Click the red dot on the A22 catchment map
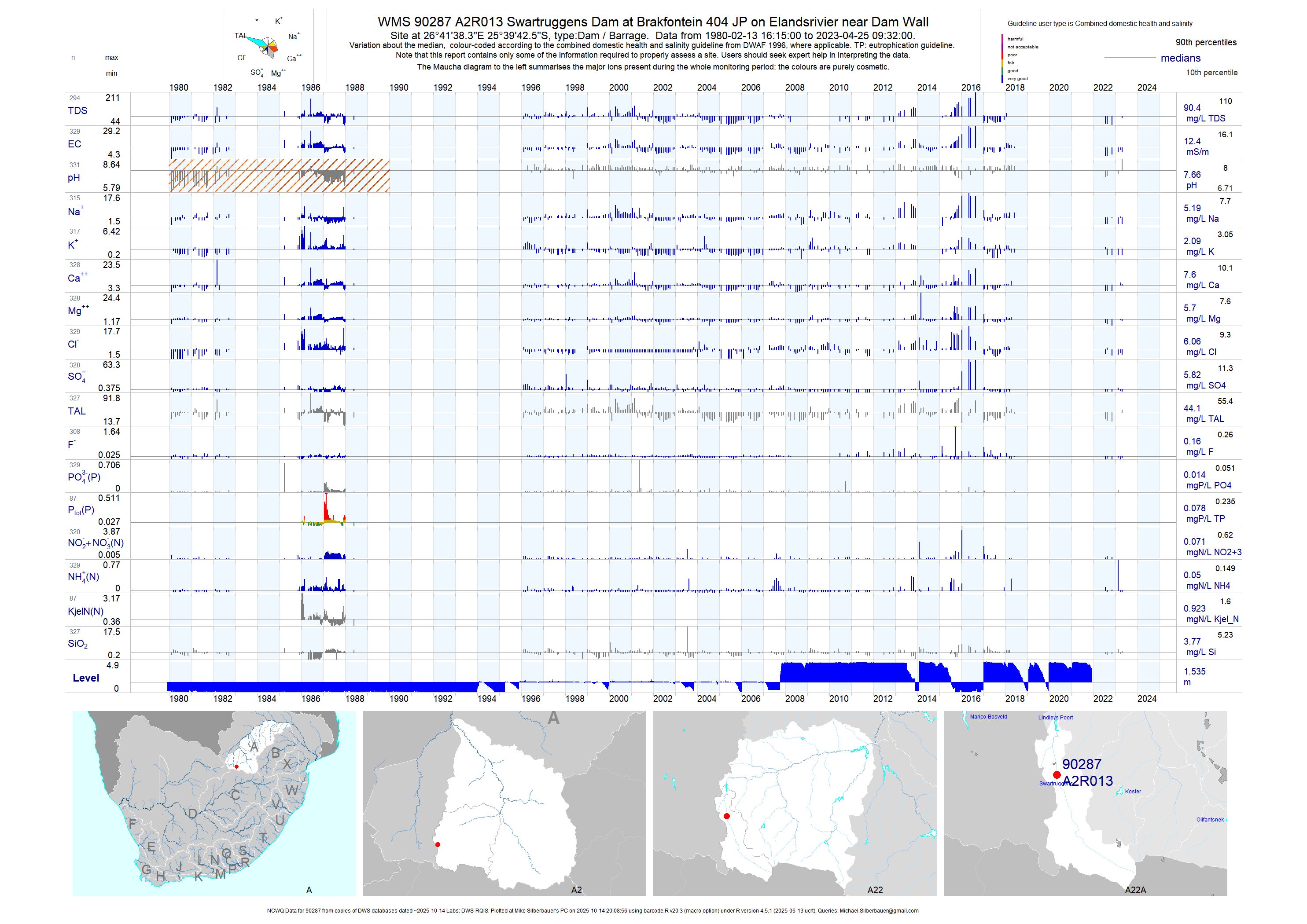1307x924 pixels. [726, 816]
